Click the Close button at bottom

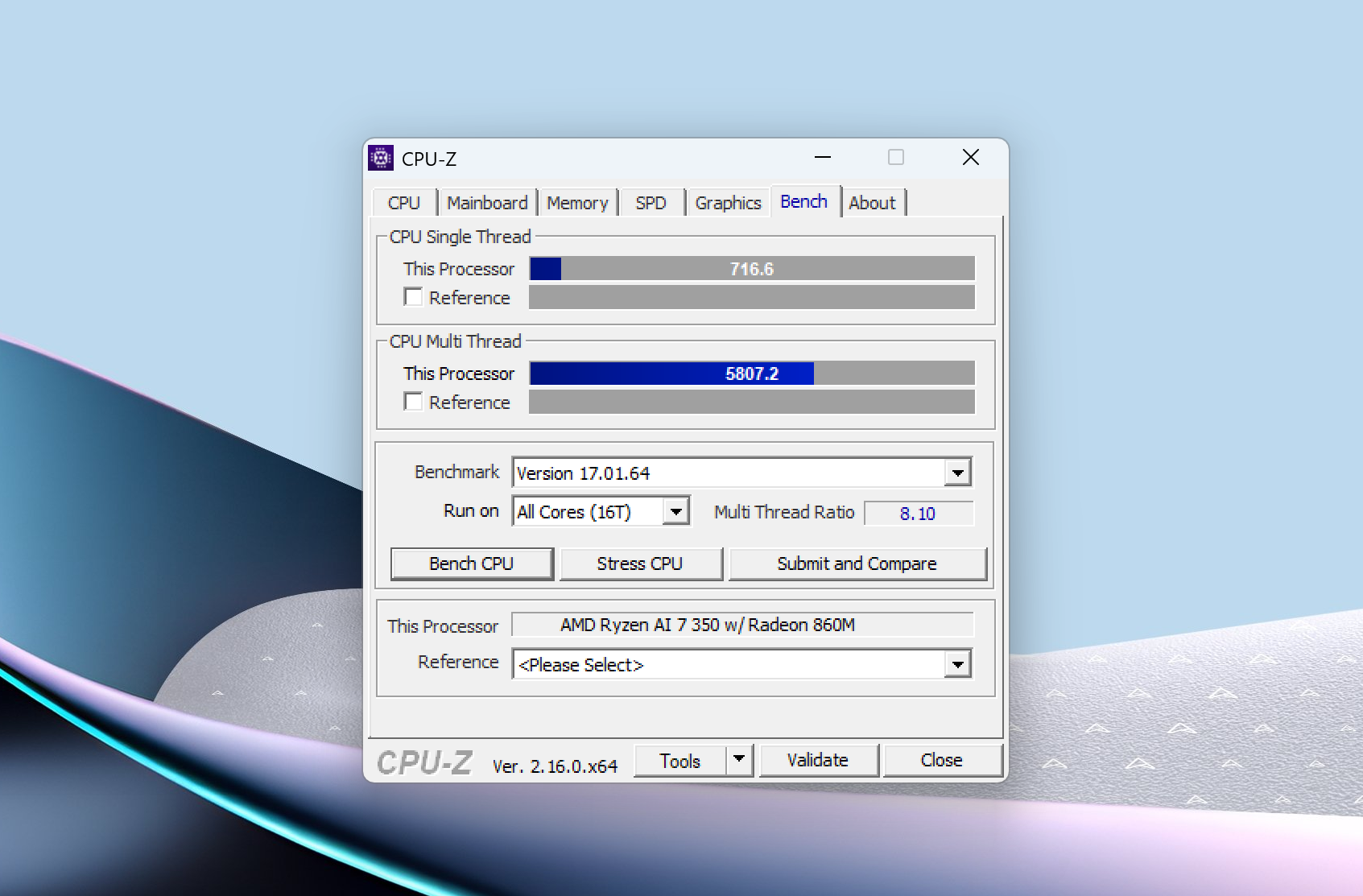tap(942, 761)
